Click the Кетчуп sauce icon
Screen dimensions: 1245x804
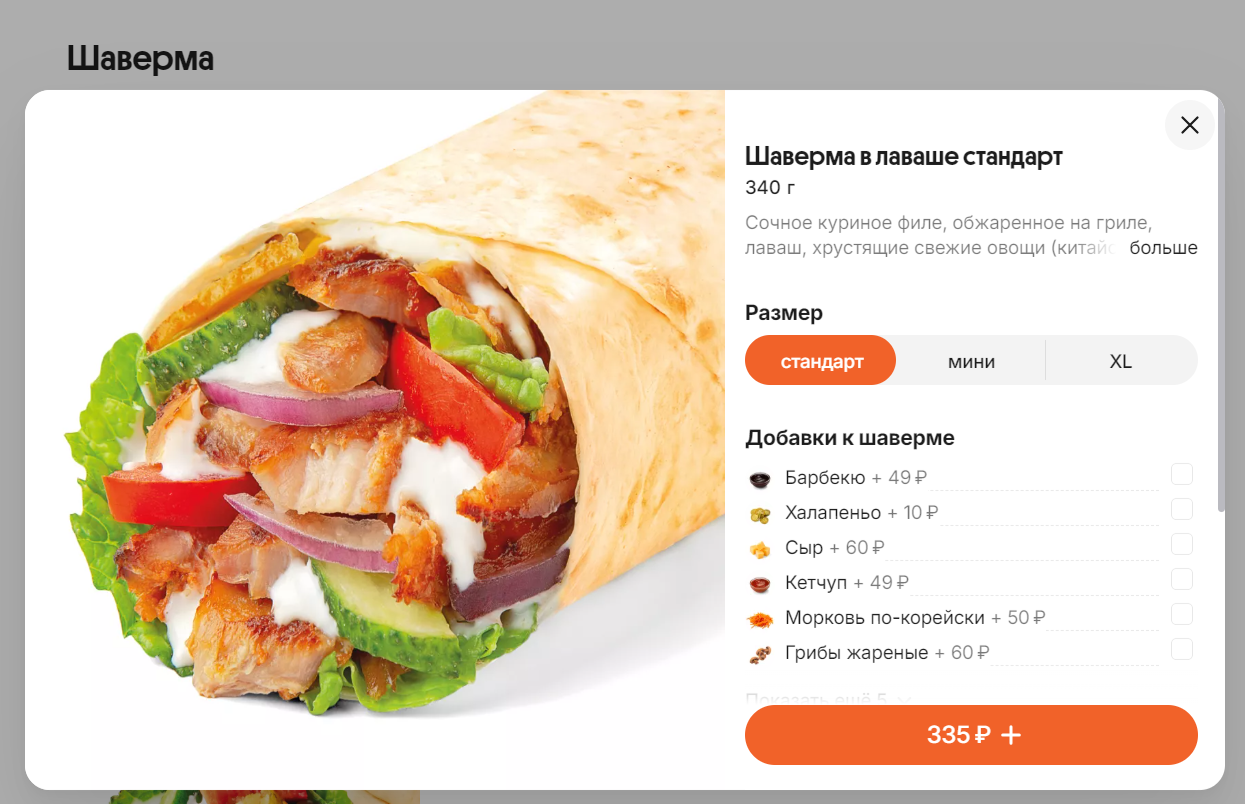coord(760,584)
